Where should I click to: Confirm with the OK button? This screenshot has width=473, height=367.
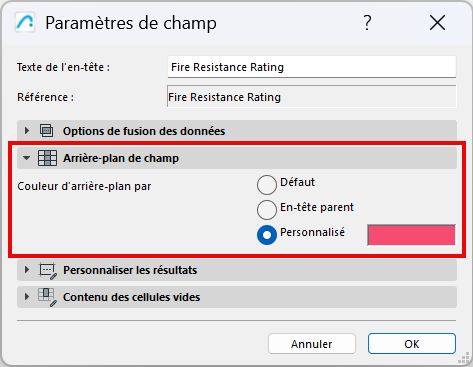point(412,344)
